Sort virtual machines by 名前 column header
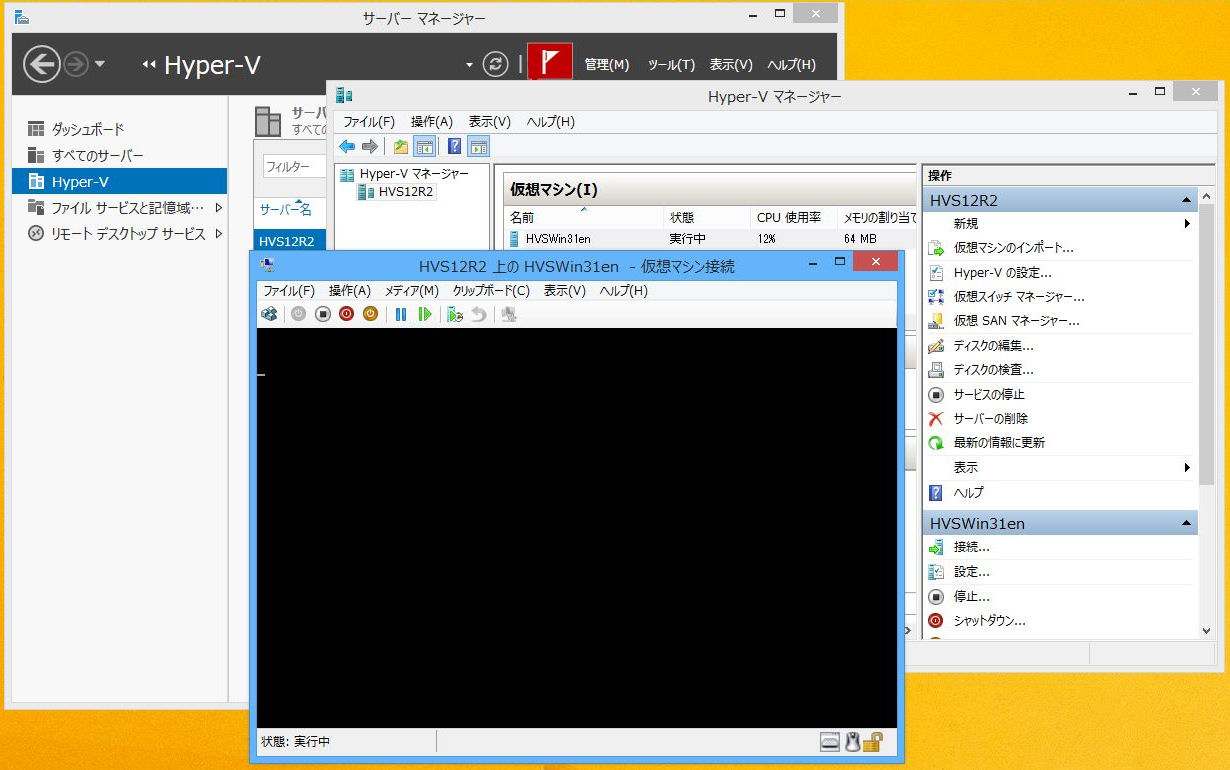Screen dimensions: 1230x770 [x=583, y=217]
